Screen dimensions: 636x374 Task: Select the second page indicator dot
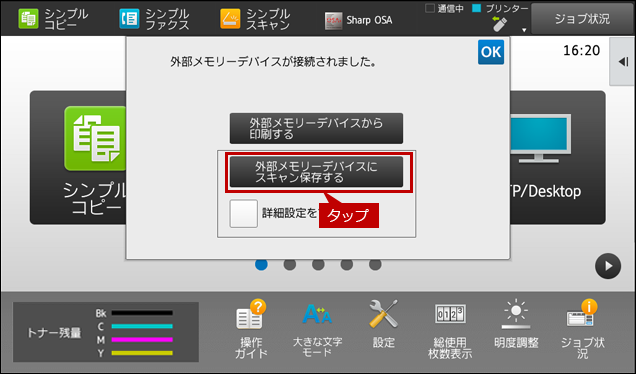pos(290,264)
